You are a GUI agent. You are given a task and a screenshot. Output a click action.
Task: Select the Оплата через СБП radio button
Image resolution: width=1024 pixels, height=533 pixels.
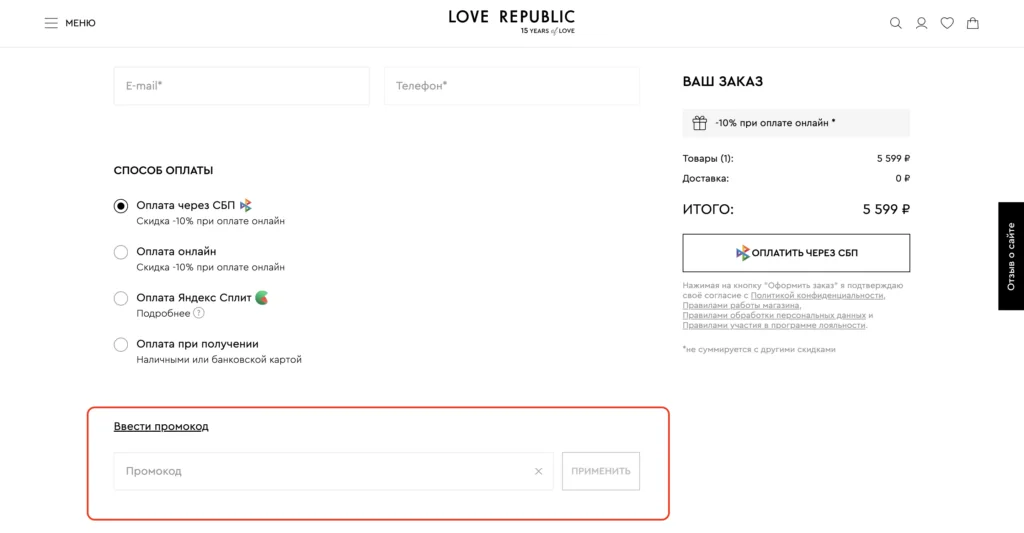point(121,206)
